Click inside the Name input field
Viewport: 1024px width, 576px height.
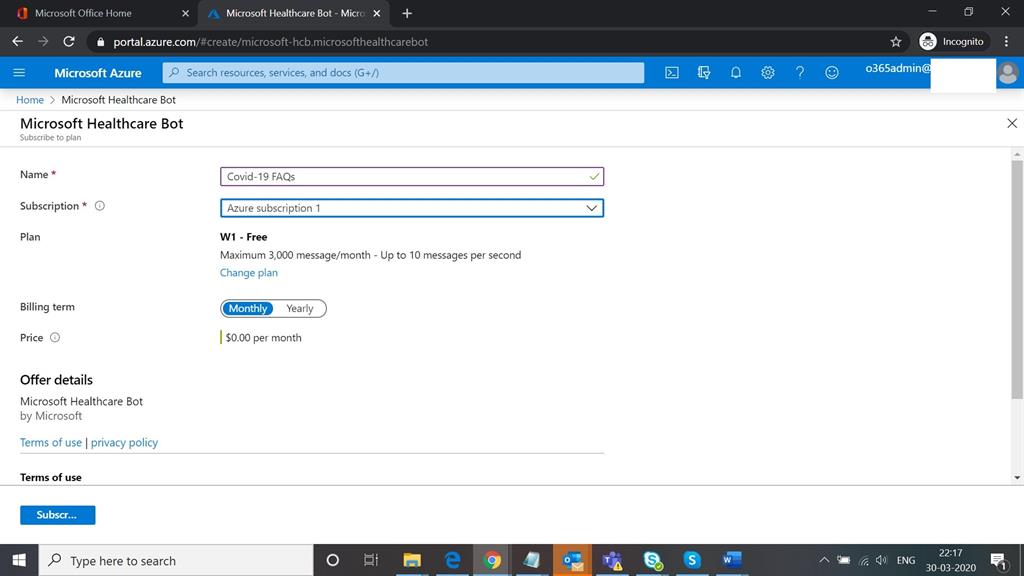point(400,176)
